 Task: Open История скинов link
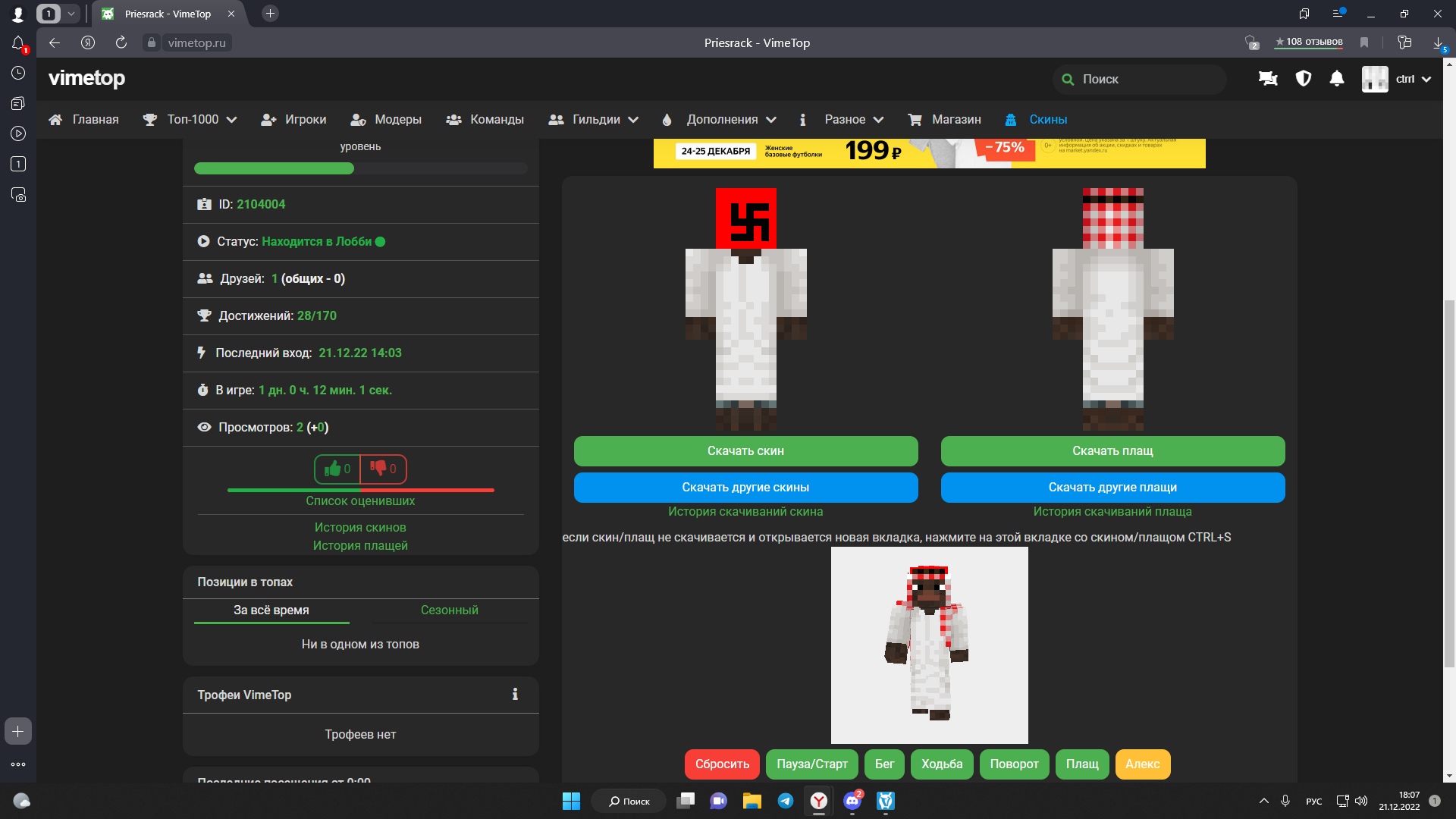point(360,528)
